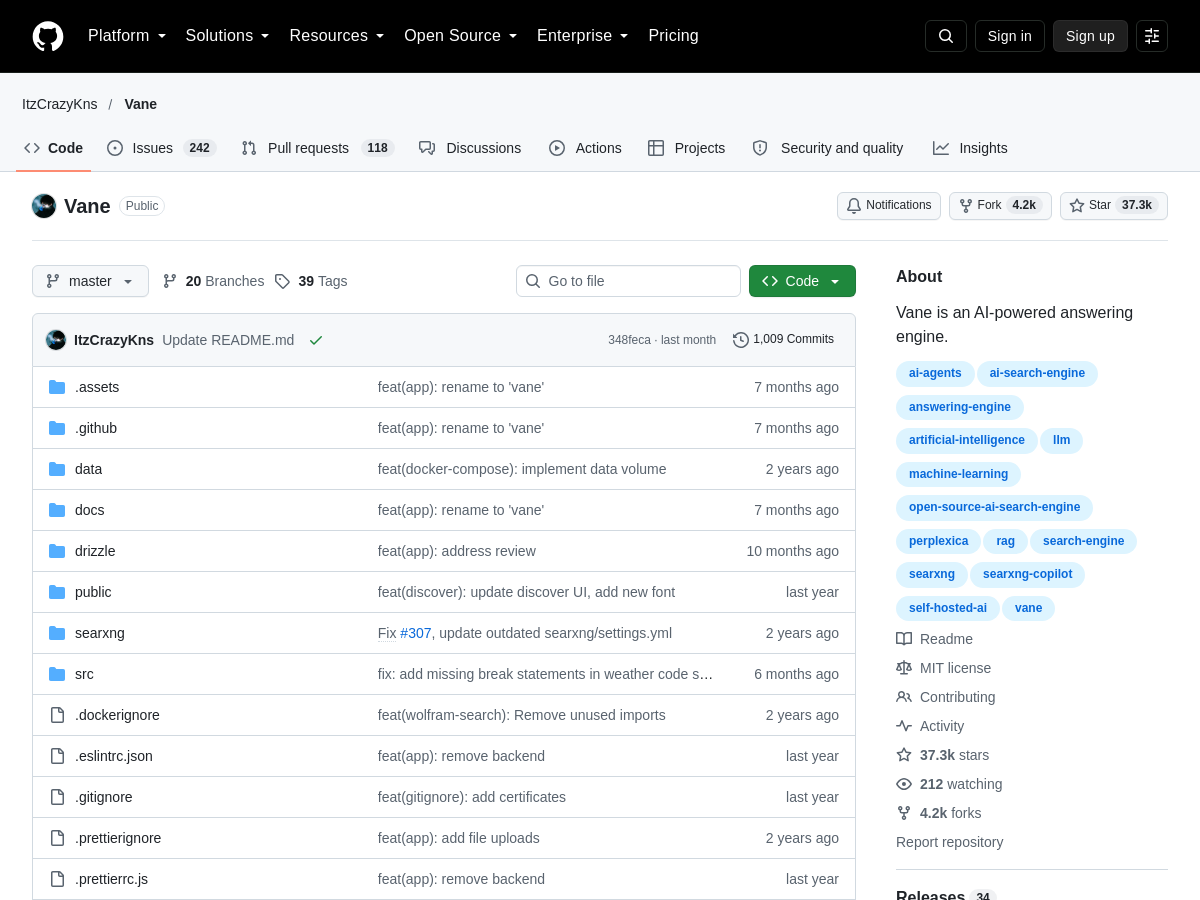Click the green commit status checkmark
The height and width of the screenshot is (900, 1200).
(316, 340)
